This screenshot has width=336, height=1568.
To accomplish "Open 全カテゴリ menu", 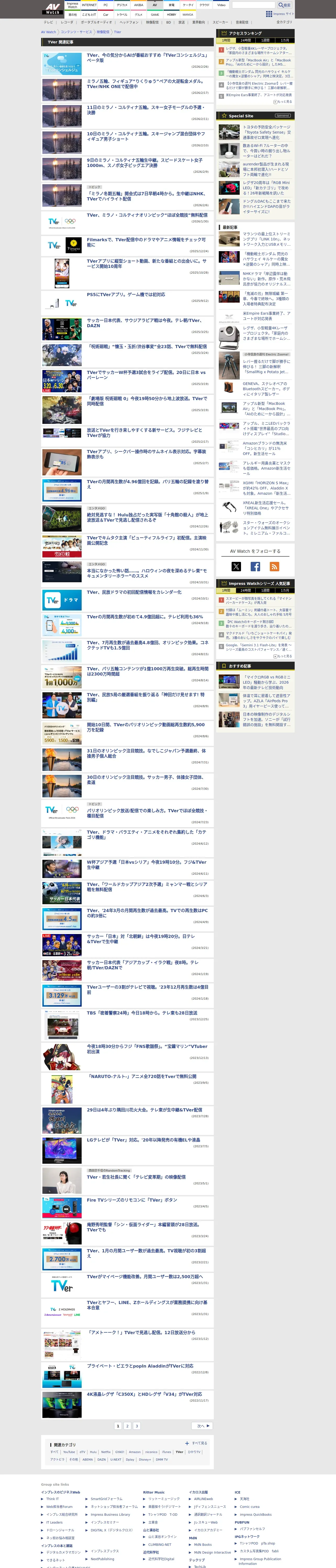I will click(284, 22).
